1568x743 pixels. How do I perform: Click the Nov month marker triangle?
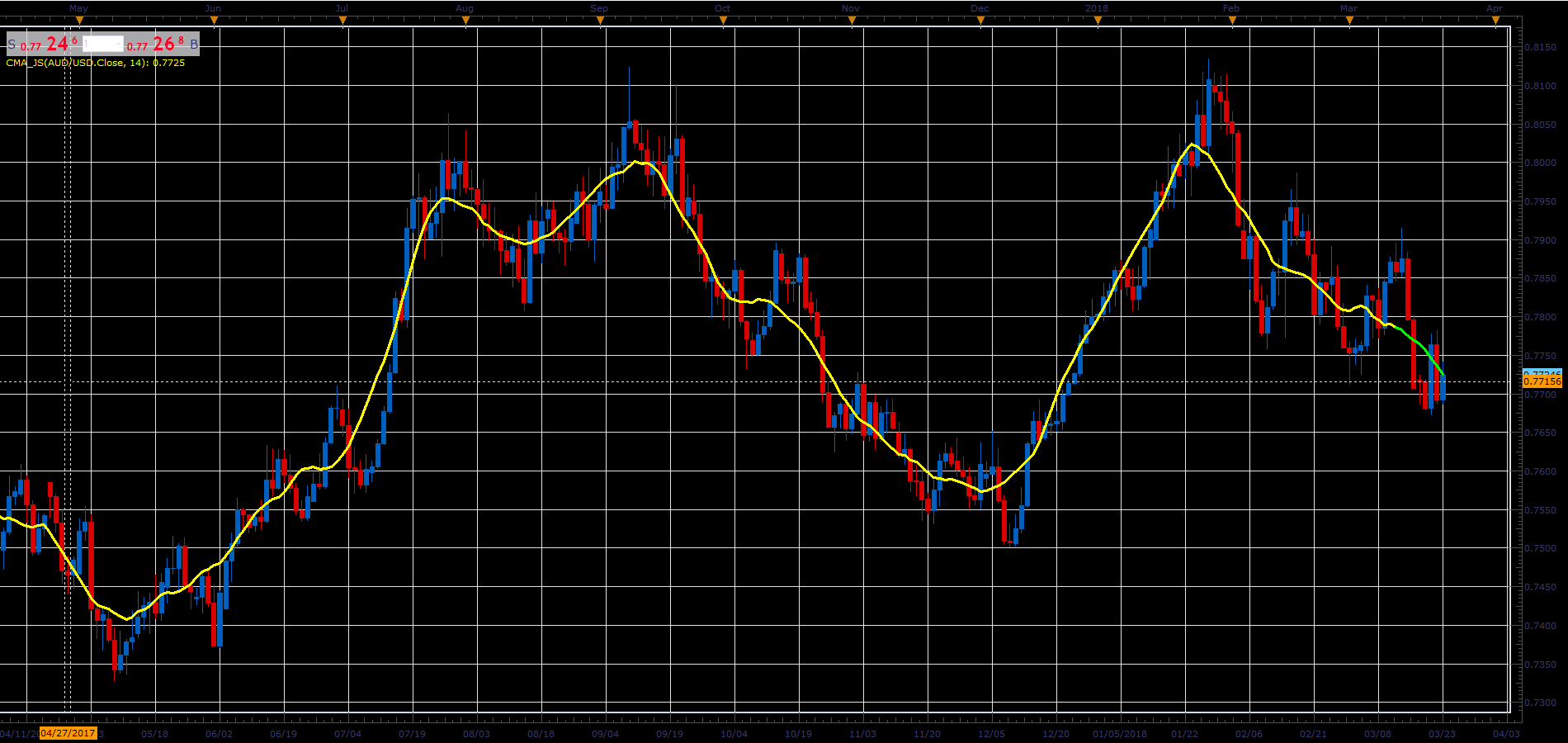(852, 21)
